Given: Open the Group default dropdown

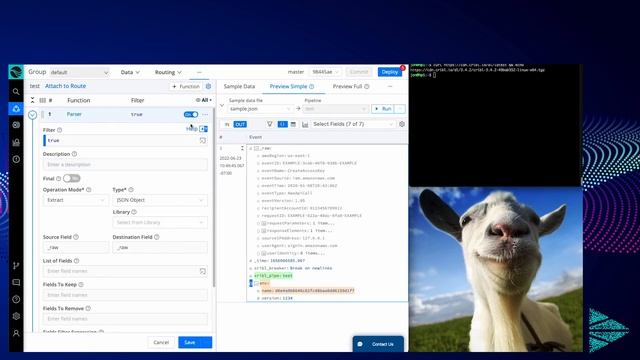Looking at the screenshot, I should [x=79, y=72].
